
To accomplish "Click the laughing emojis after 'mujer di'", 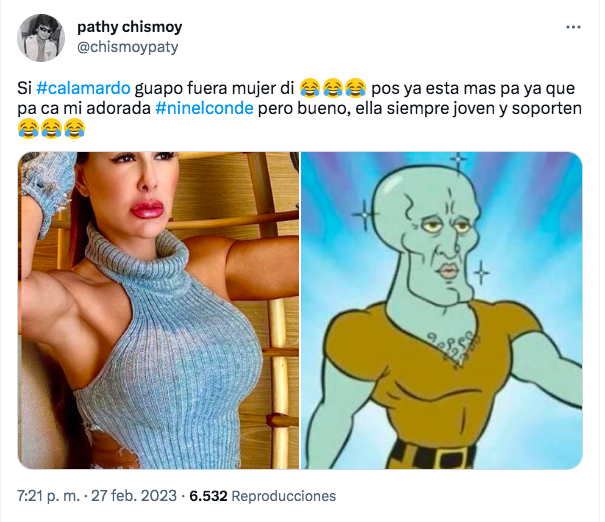I will tap(333, 88).
